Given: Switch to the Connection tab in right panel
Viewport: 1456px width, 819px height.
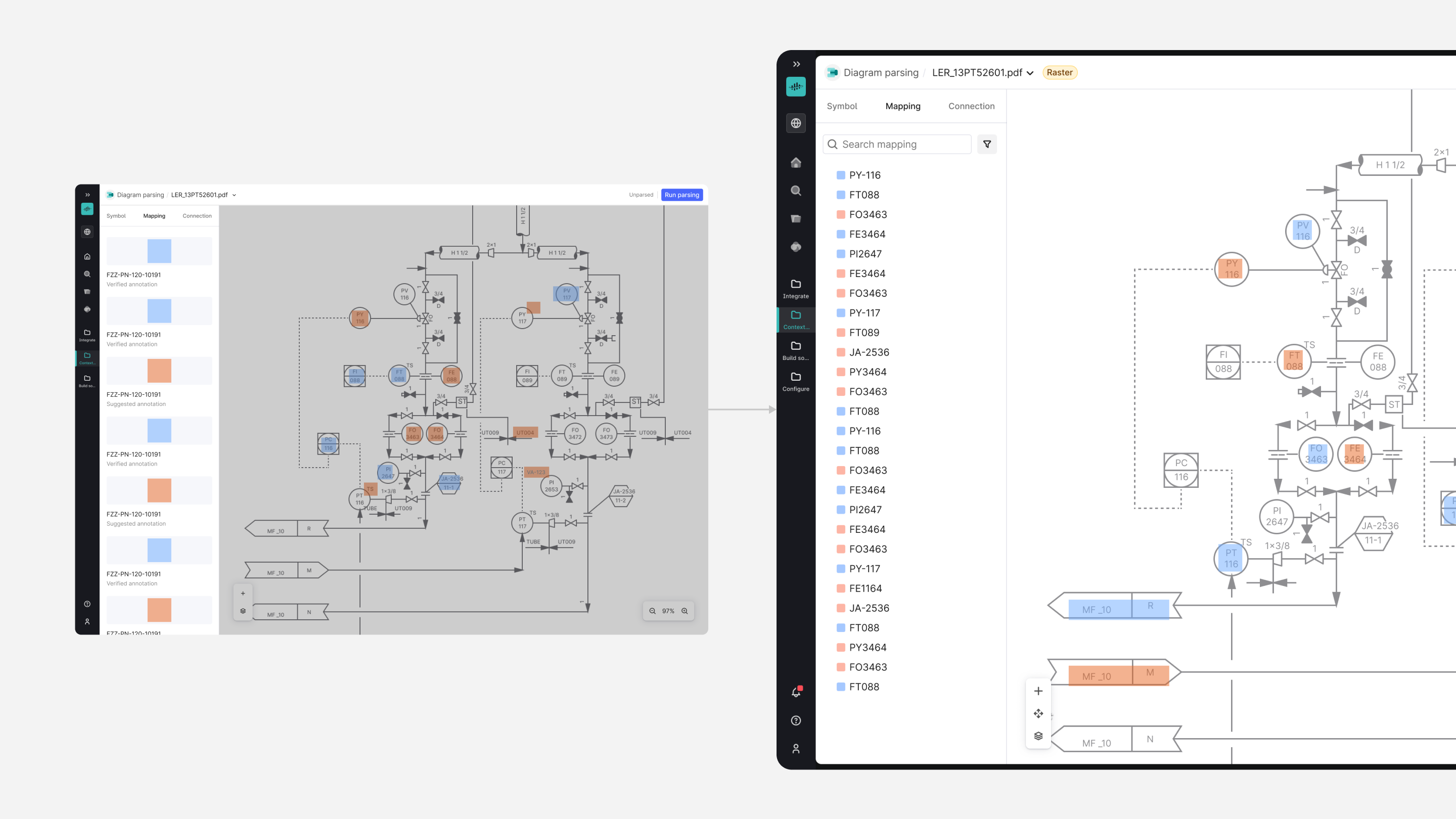Looking at the screenshot, I should pyautogui.click(x=971, y=106).
